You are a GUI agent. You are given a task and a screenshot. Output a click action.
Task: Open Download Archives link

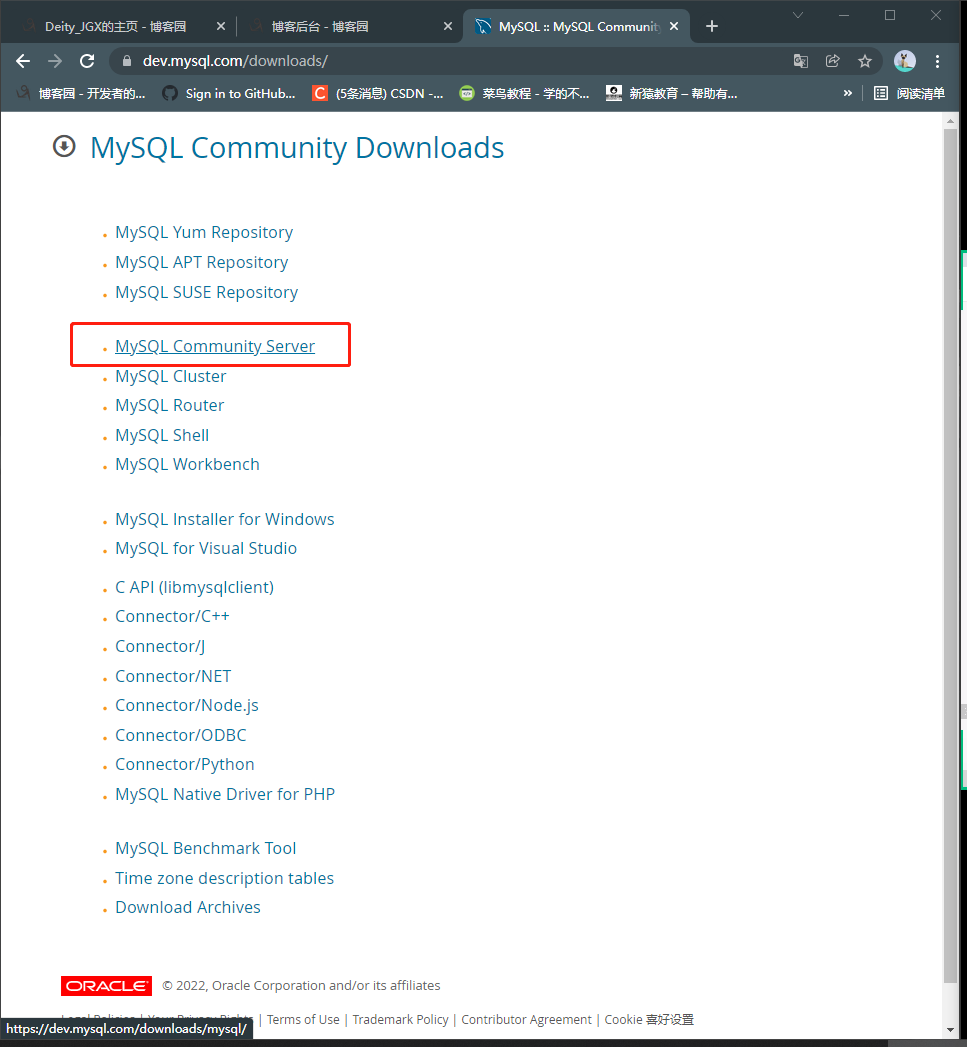coord(188,907)
